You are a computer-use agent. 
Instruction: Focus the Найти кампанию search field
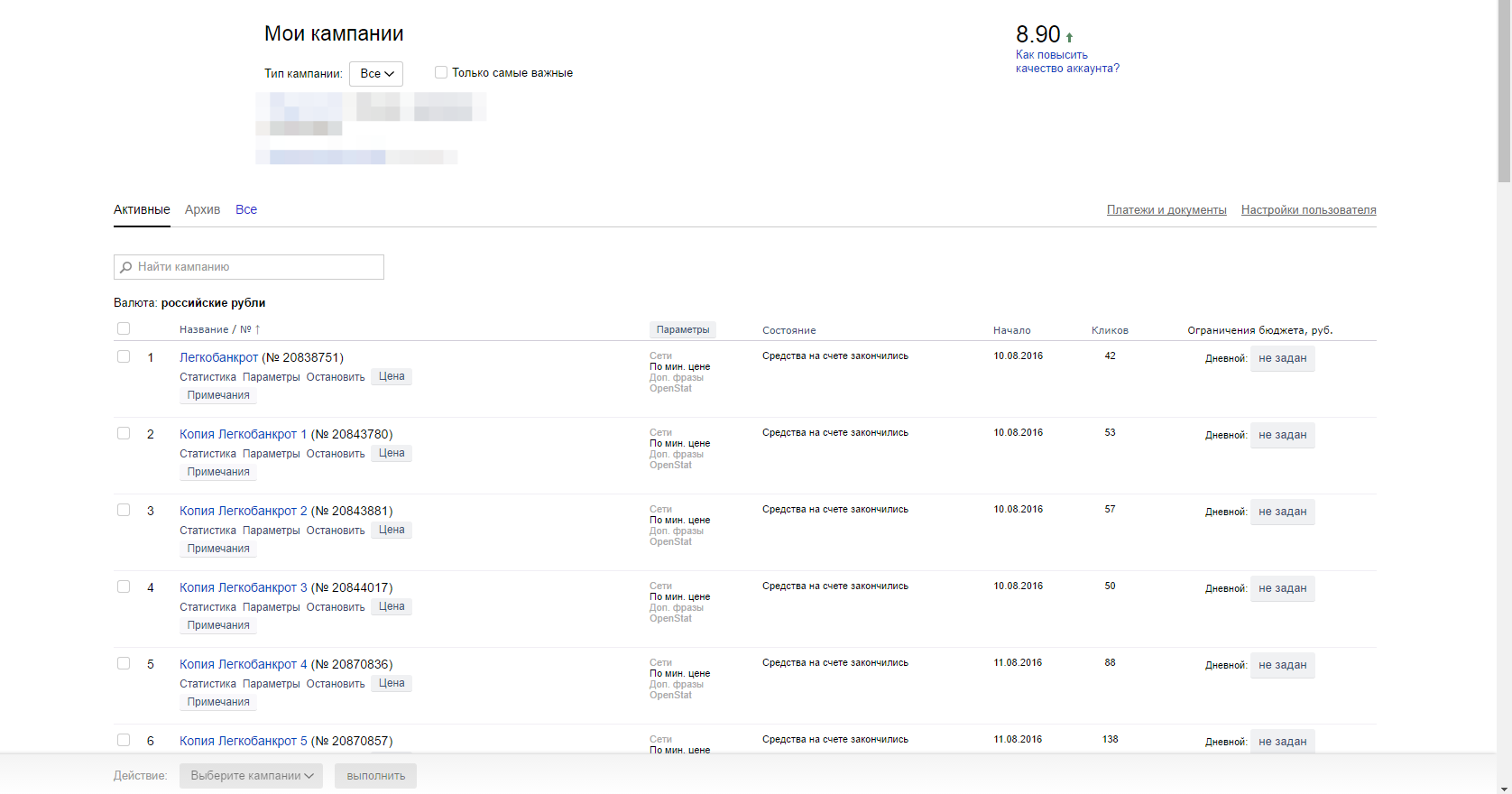click(257, 267)
